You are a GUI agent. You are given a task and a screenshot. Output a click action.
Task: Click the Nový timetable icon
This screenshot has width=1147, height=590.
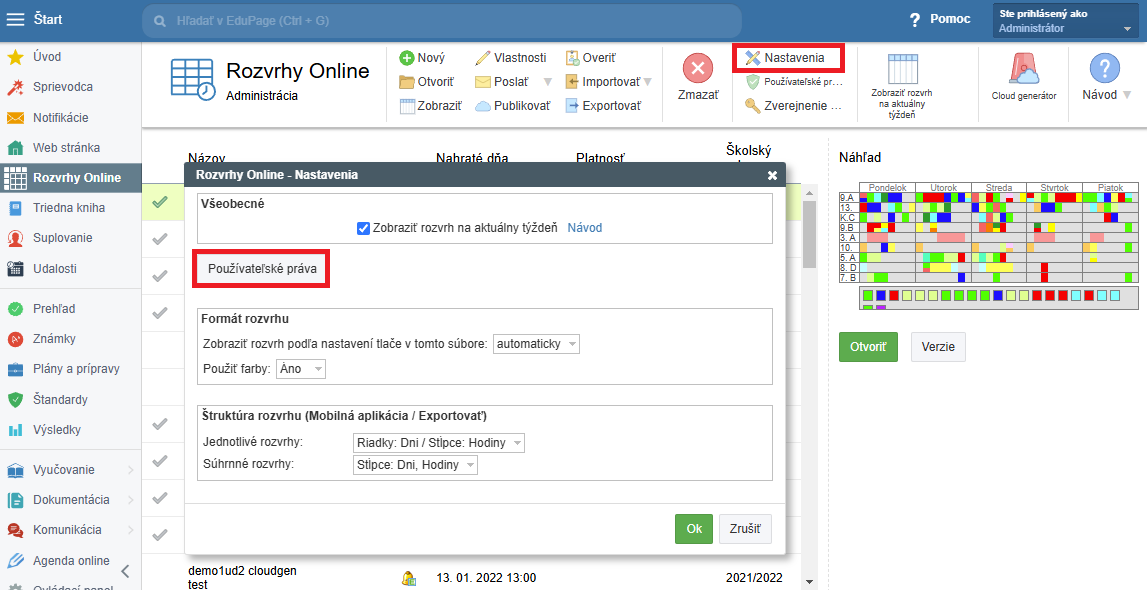(407, 58)
